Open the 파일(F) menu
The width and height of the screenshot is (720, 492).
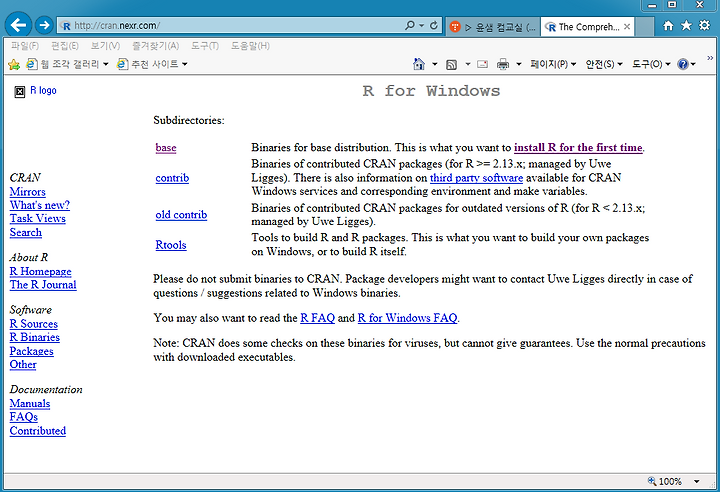coord(25,46)
